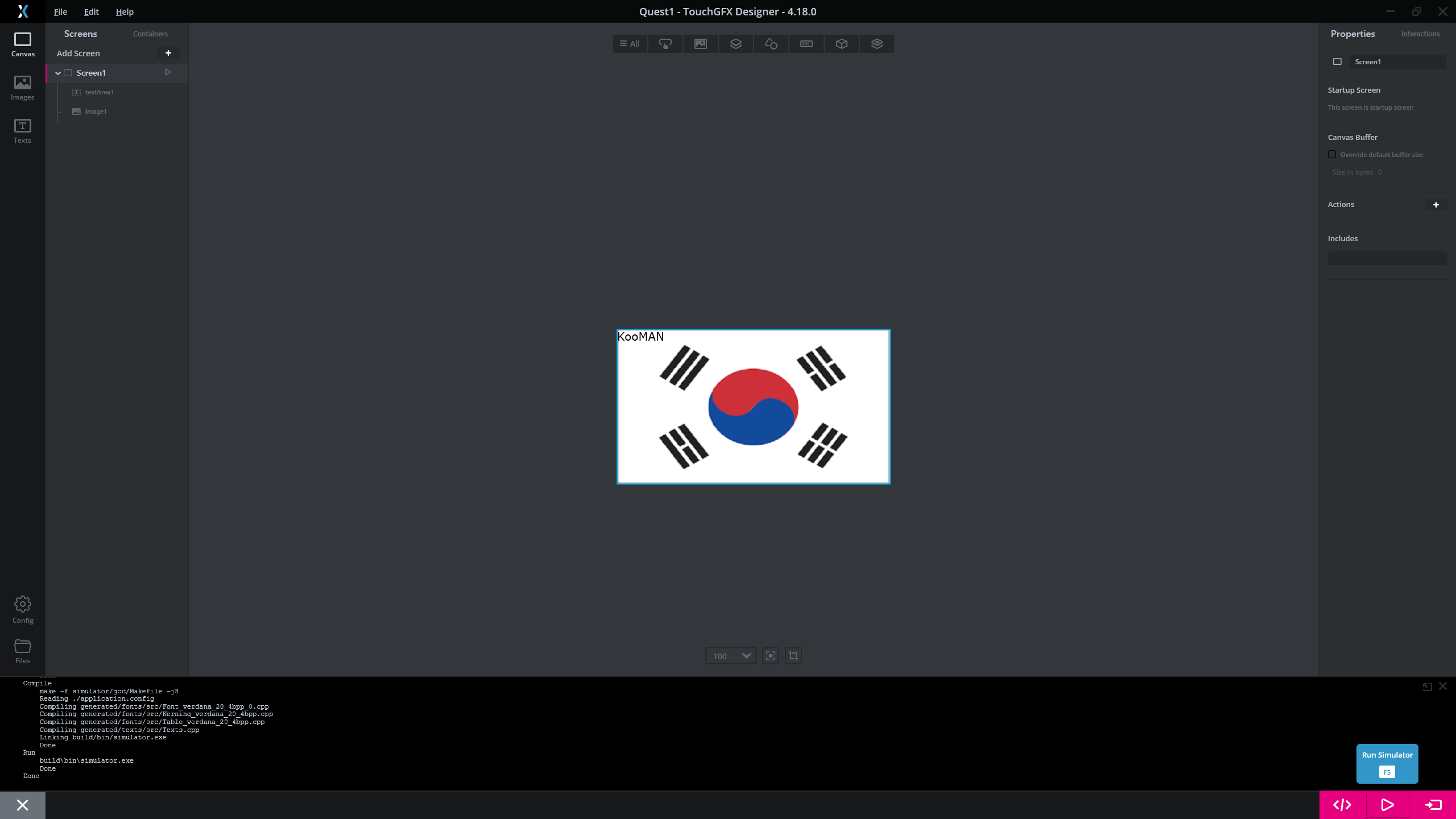
Task: Click the crop canvas bounds icon
Action: [x=793, y=656]
